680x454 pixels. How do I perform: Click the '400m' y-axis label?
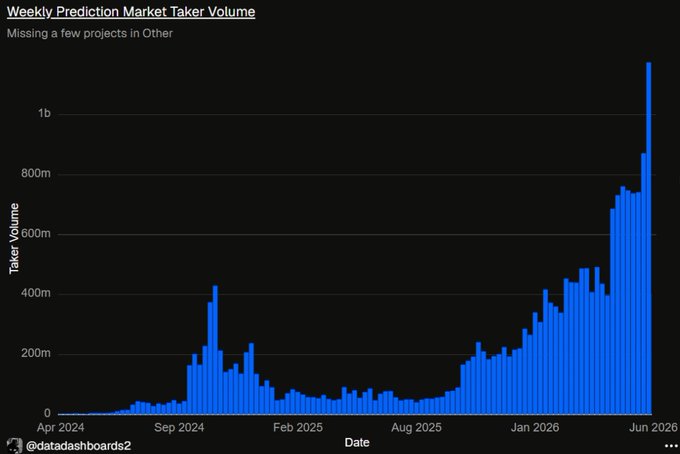(36, 293)
